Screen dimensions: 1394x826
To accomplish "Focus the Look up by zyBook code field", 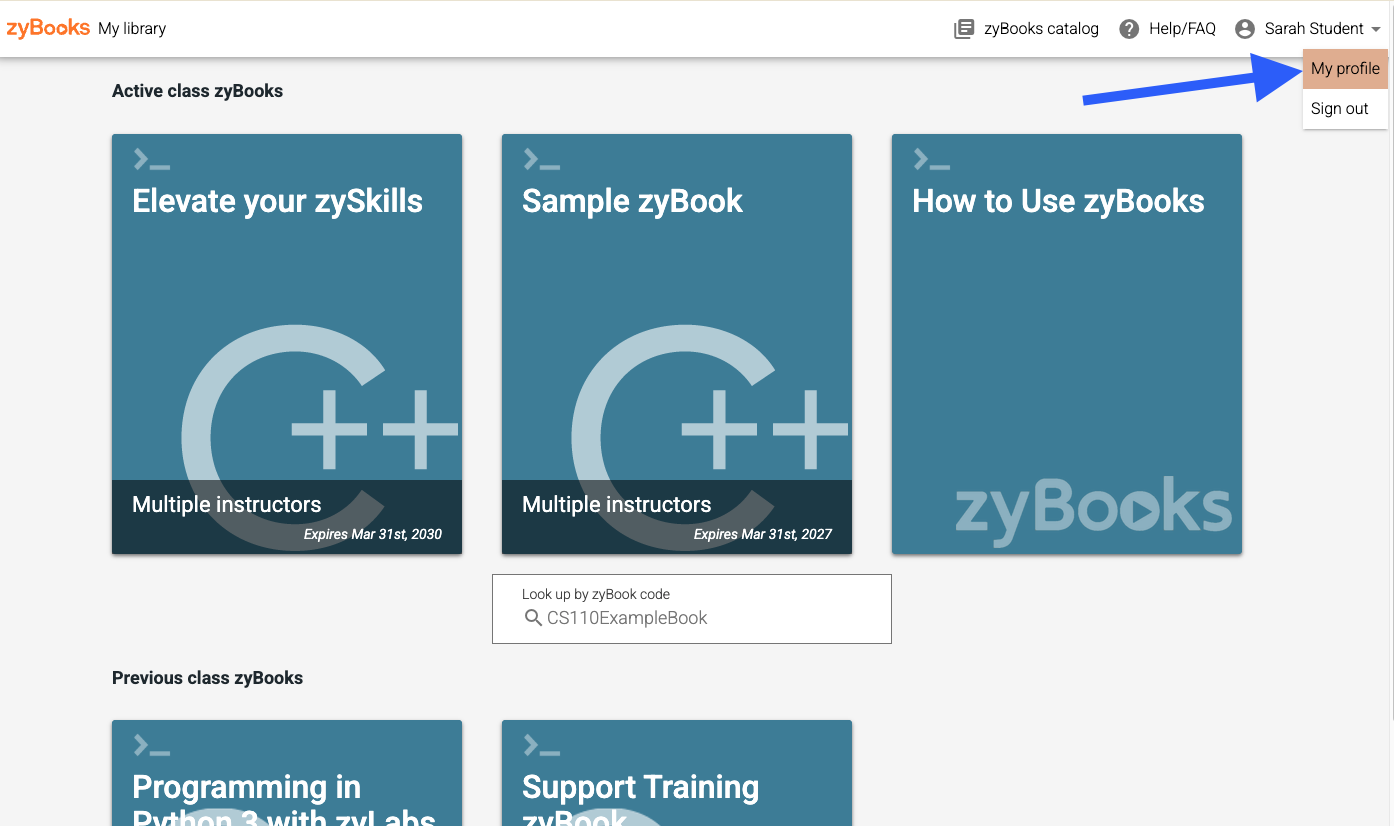I will (x=692, y=609).
